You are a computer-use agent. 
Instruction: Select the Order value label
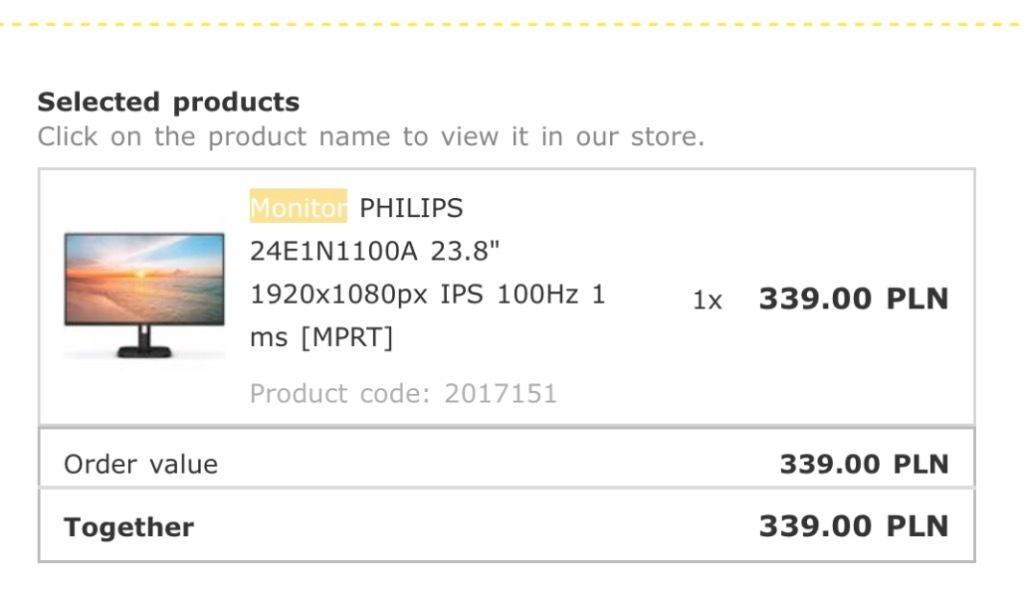tap(140, 464)
